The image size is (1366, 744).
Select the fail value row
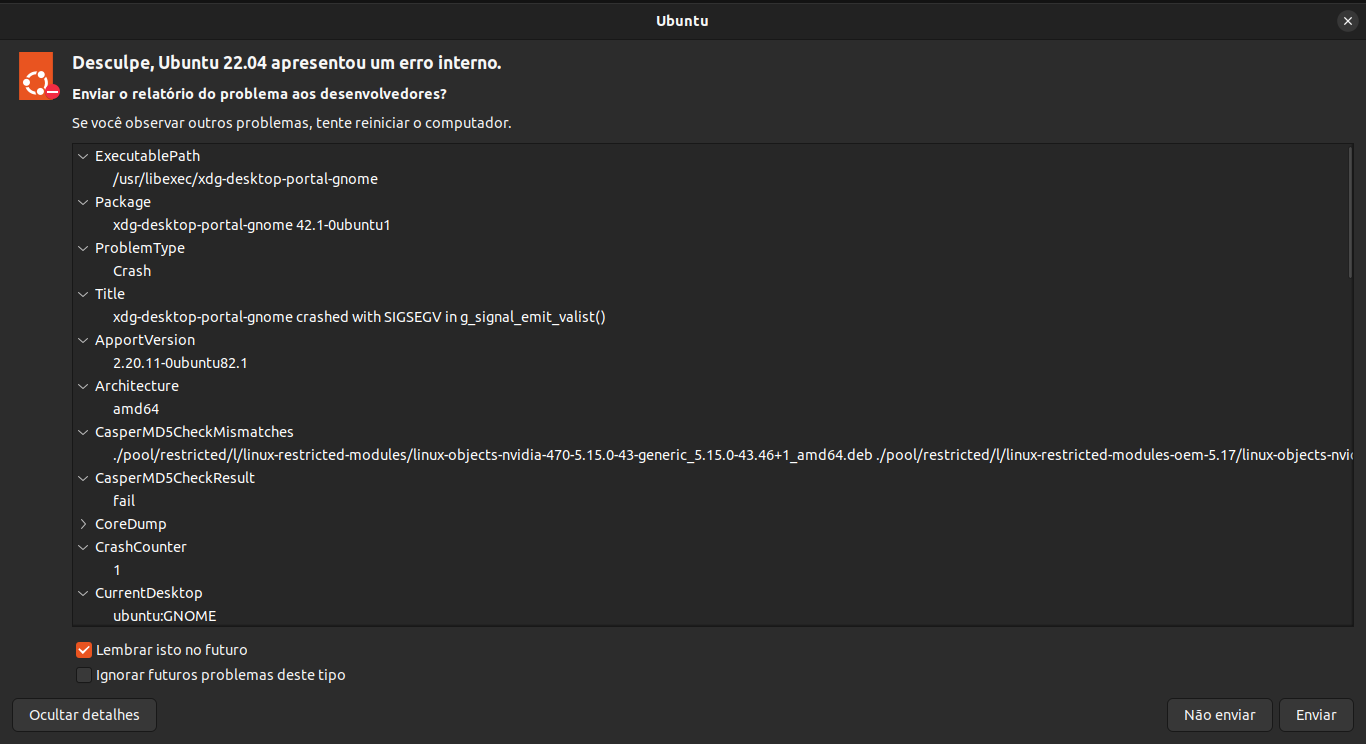712,501
